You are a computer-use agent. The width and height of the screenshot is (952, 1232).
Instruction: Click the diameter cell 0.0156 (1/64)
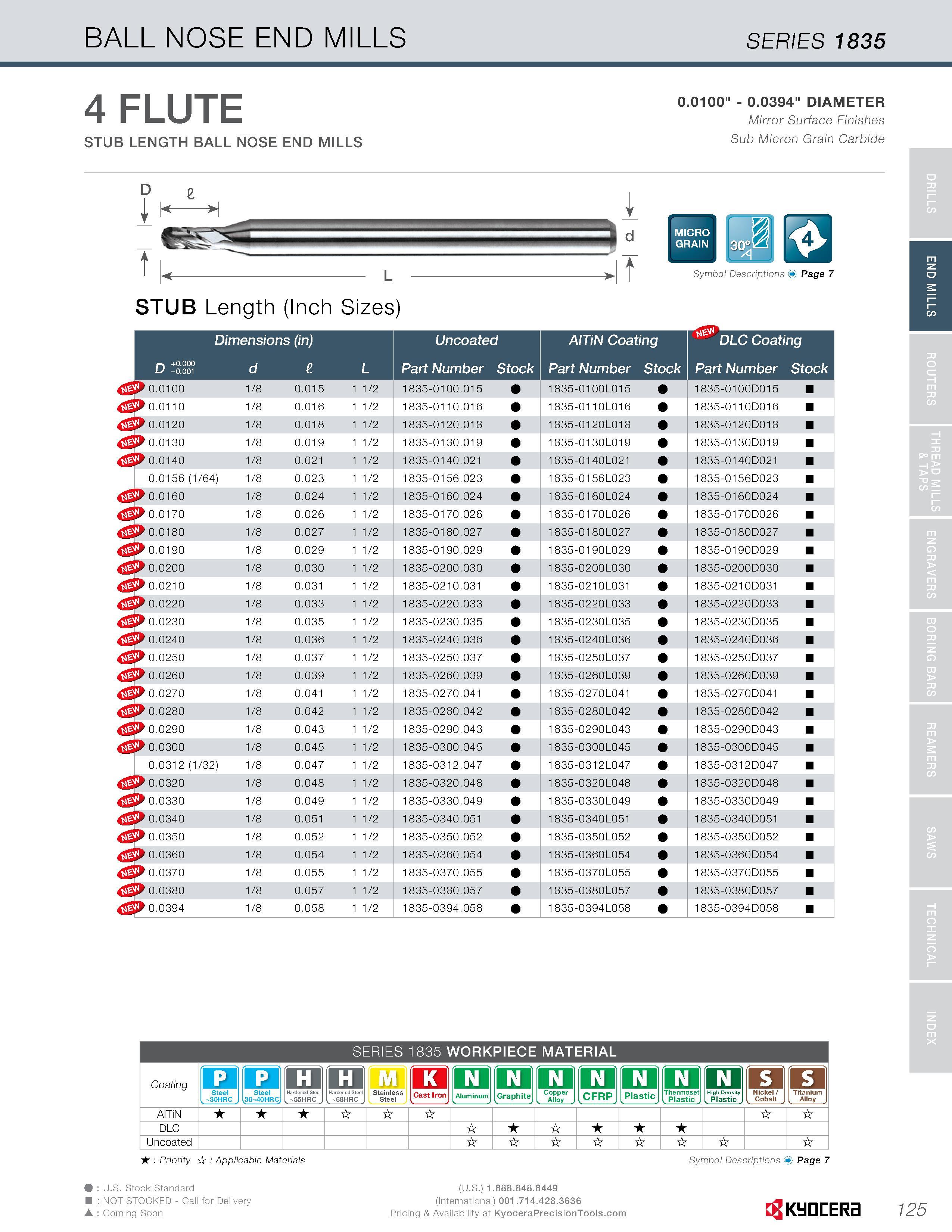point(183,478)
